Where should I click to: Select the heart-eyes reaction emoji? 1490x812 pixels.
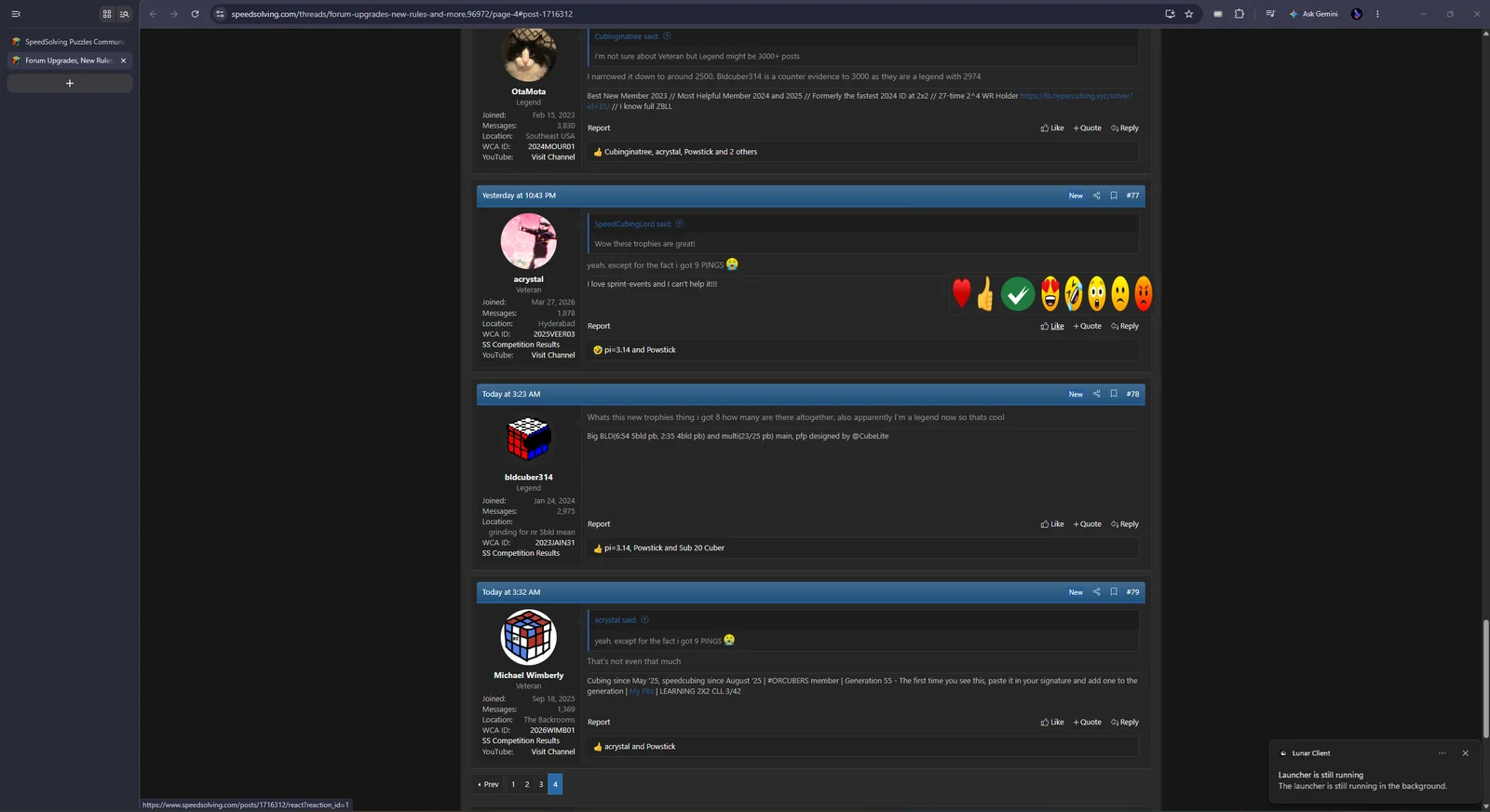pyautogui.click(x=1050, y=294)
